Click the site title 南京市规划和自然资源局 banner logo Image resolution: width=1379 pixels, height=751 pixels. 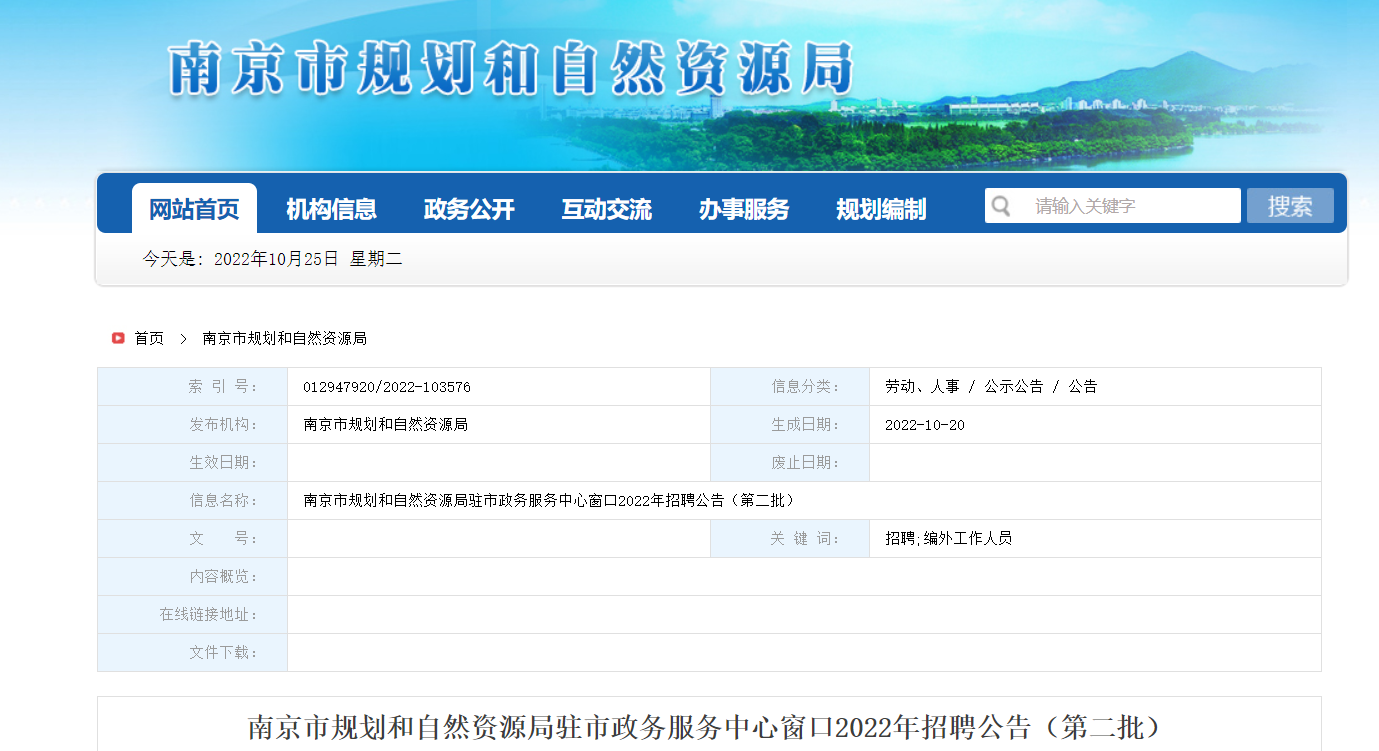click(511, 68)
